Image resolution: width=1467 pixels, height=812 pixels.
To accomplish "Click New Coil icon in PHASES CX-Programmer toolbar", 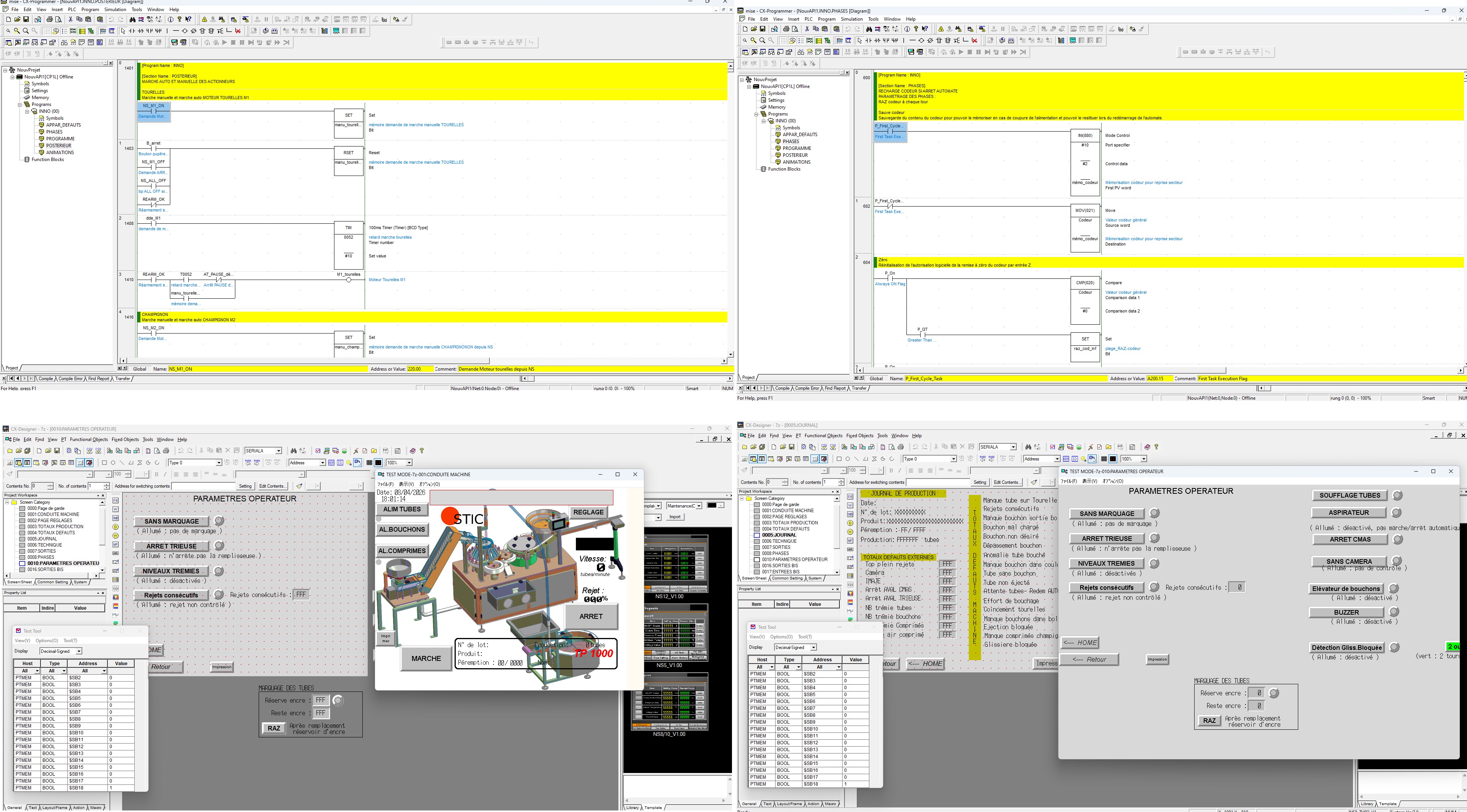I will pos(921,41).
